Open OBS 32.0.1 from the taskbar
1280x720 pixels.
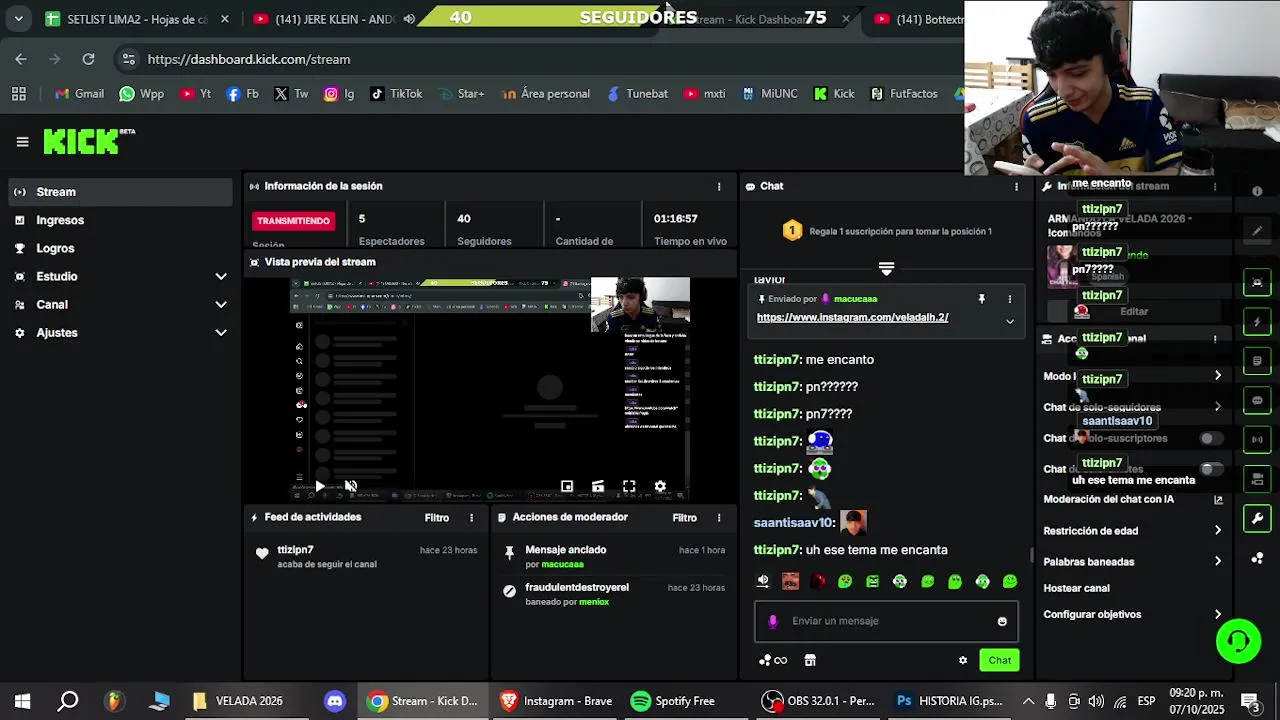point(818,701)
